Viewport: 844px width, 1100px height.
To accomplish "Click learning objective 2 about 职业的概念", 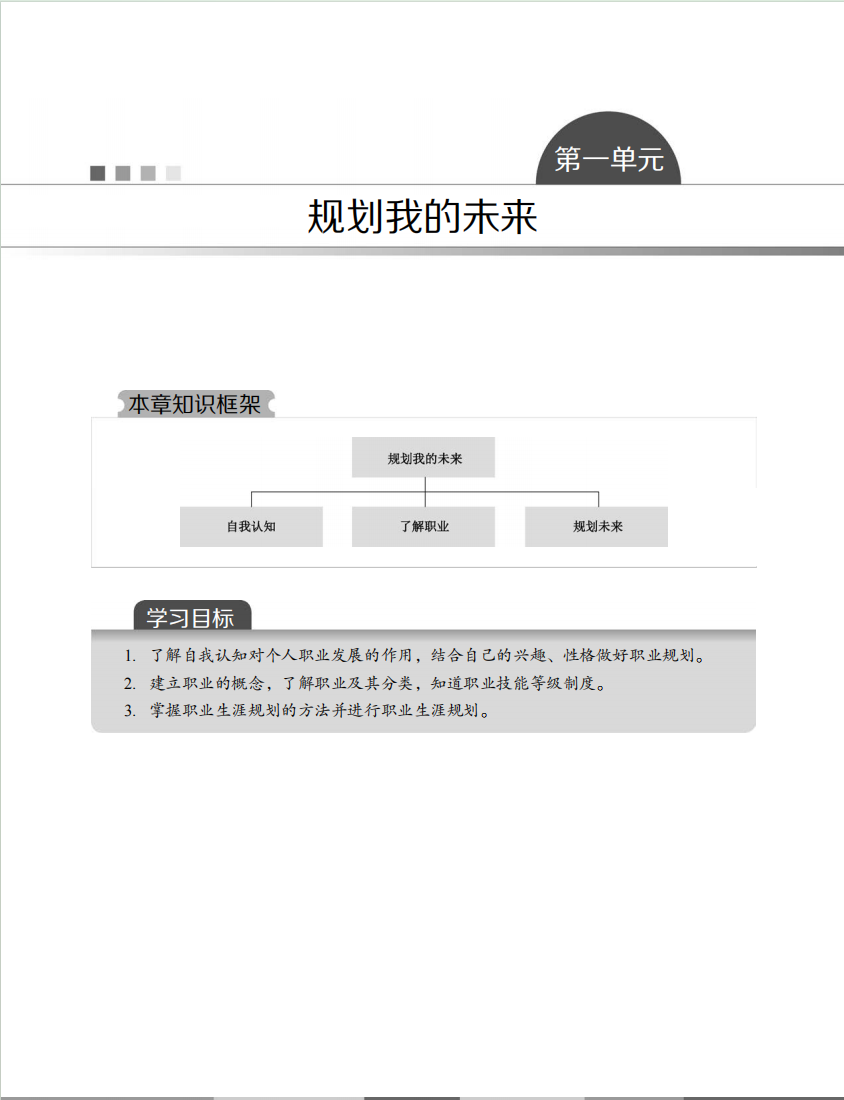I will tap(365, 683).
